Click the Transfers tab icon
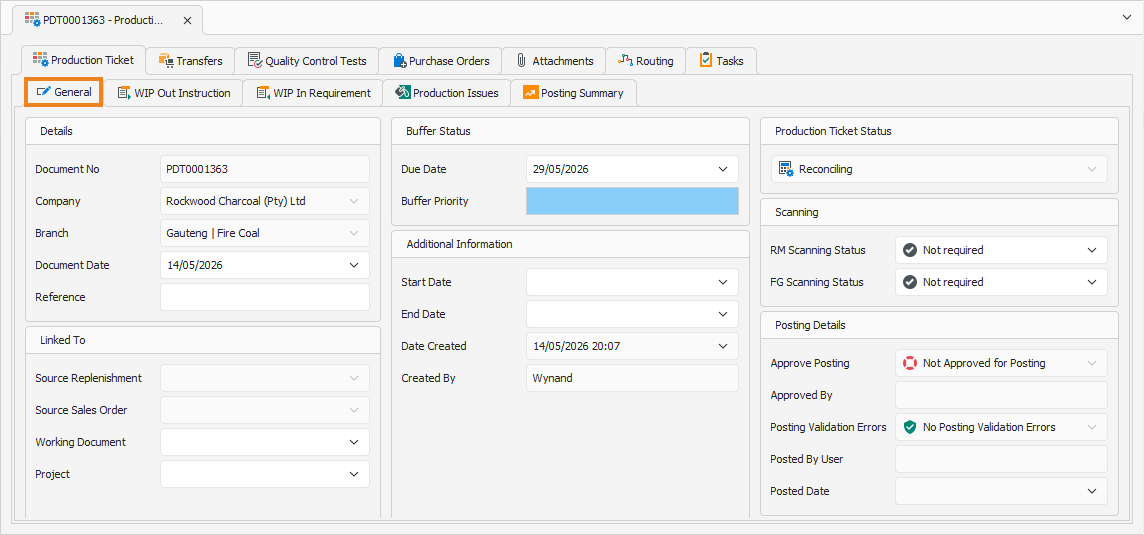 tap(165, 61)
